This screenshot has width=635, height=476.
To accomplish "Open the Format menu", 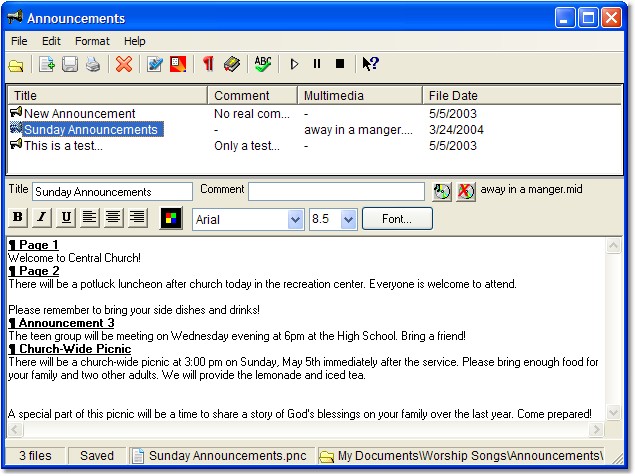I will [92, 41].
